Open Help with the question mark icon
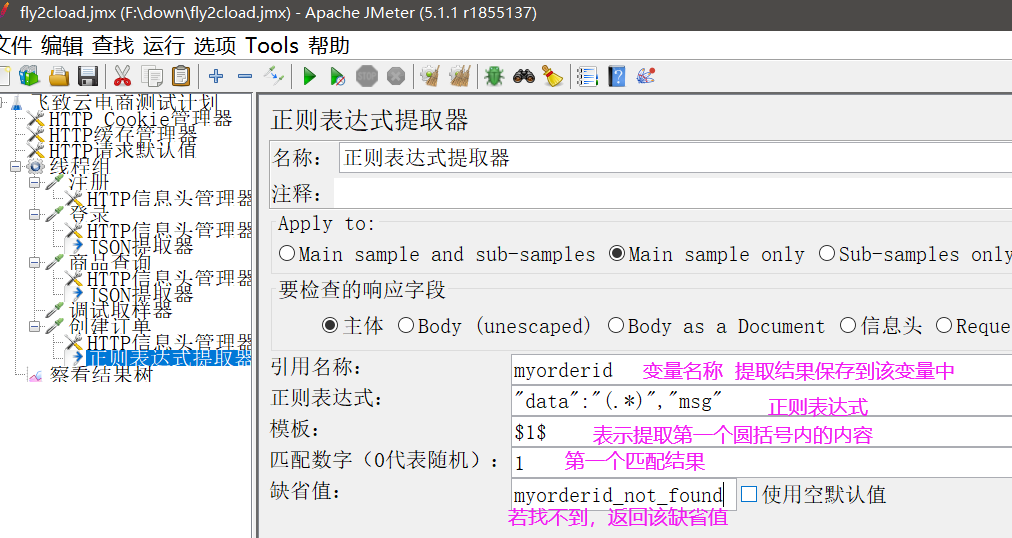 616,76
